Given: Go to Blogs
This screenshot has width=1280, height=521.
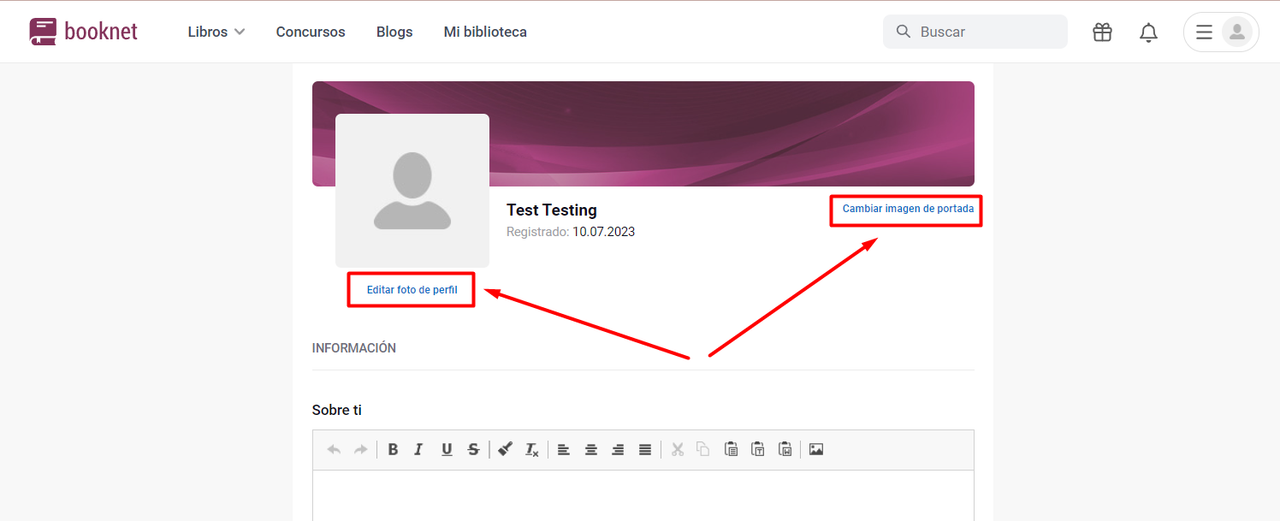Looking at the screenshot, I should point(394,32).
